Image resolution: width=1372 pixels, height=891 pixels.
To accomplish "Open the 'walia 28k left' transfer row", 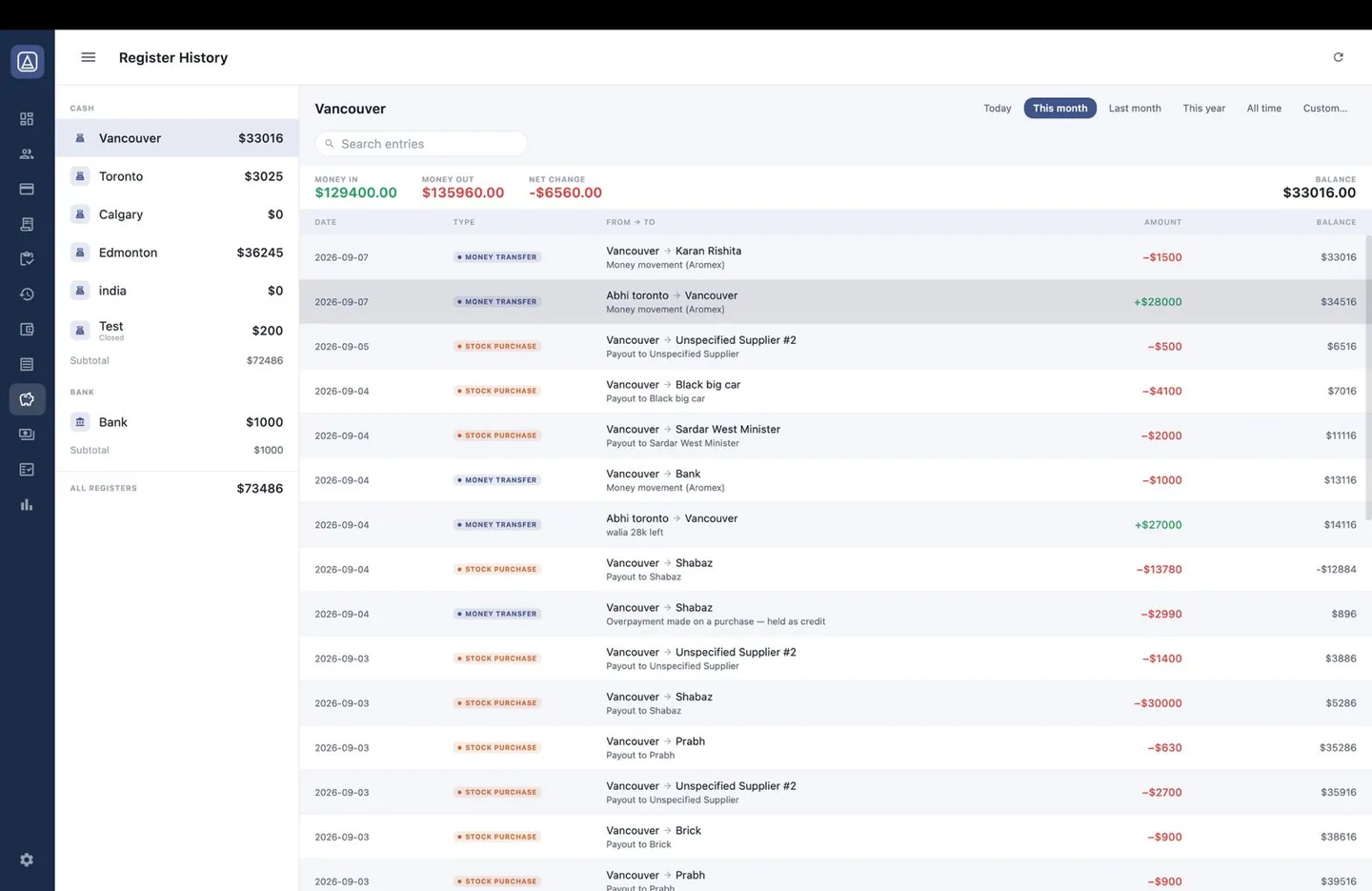I will [836, 525].
